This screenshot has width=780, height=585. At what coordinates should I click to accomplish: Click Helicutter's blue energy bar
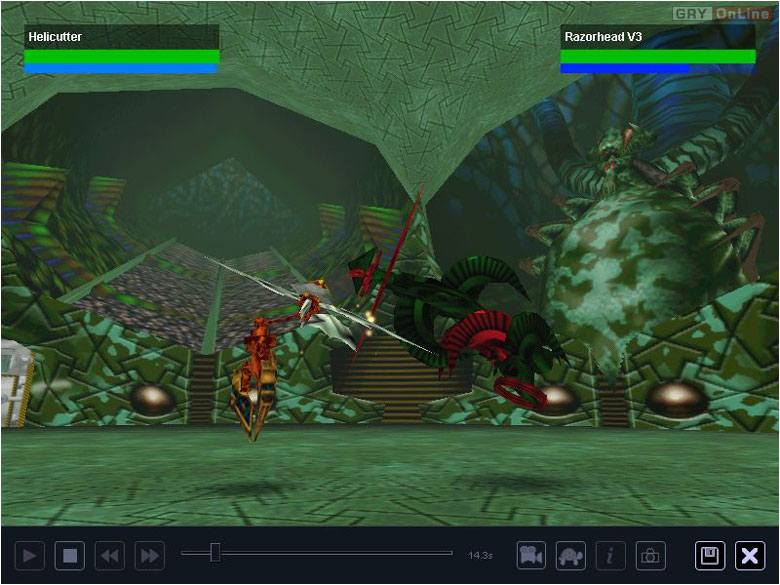(121, 69)
